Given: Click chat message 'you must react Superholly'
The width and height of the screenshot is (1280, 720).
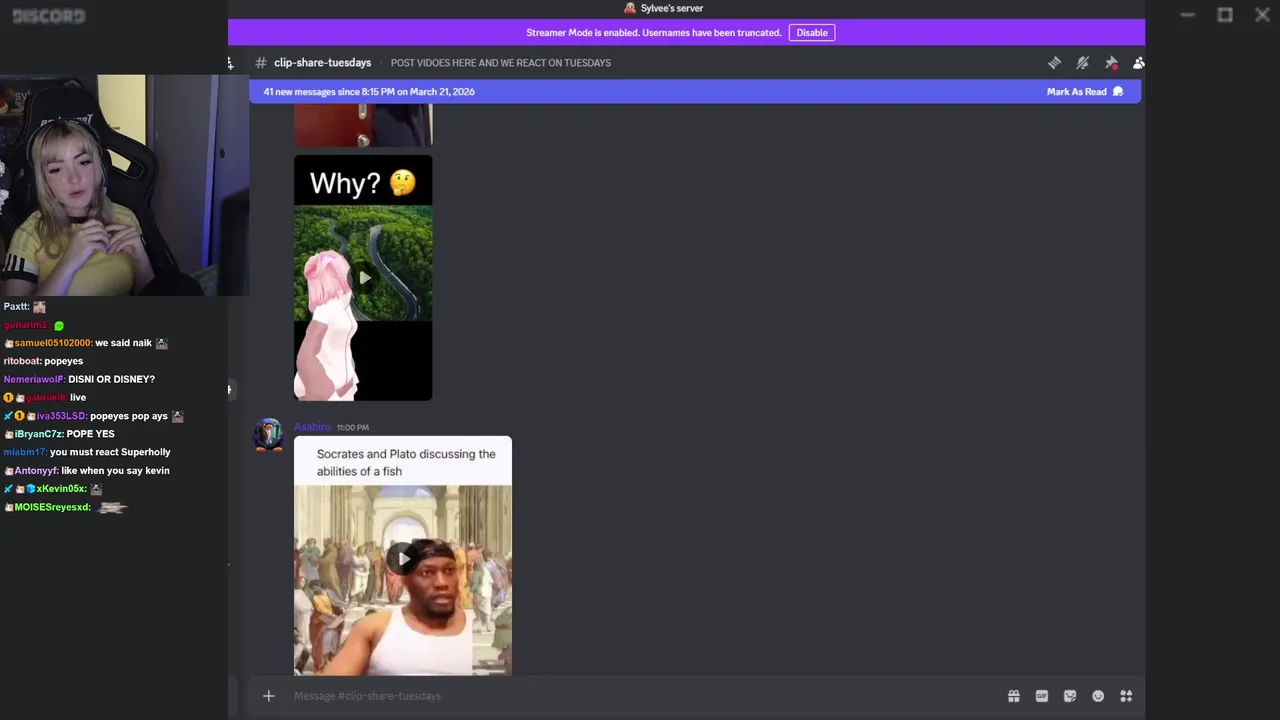Looking at the screenshot, I should [110, 453].
